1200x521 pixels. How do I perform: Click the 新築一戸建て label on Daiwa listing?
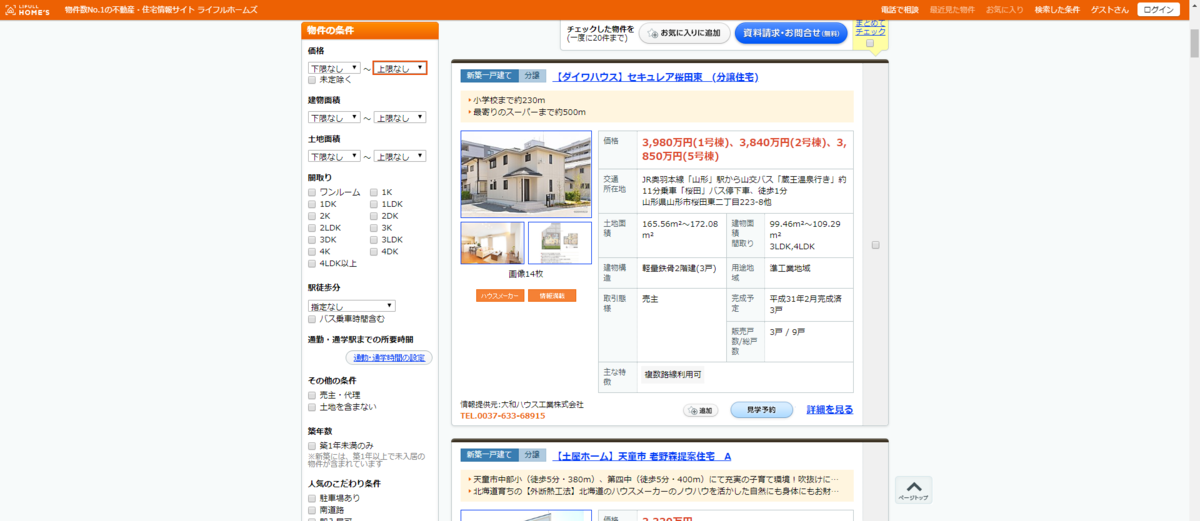[x=489, y=76]
